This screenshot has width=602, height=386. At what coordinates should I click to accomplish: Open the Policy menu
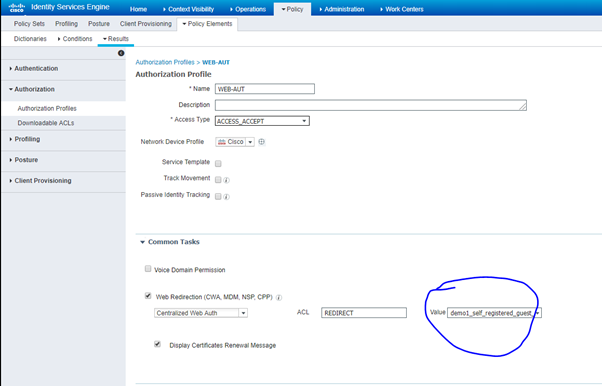pyautogui.click(x=292, y=9)
